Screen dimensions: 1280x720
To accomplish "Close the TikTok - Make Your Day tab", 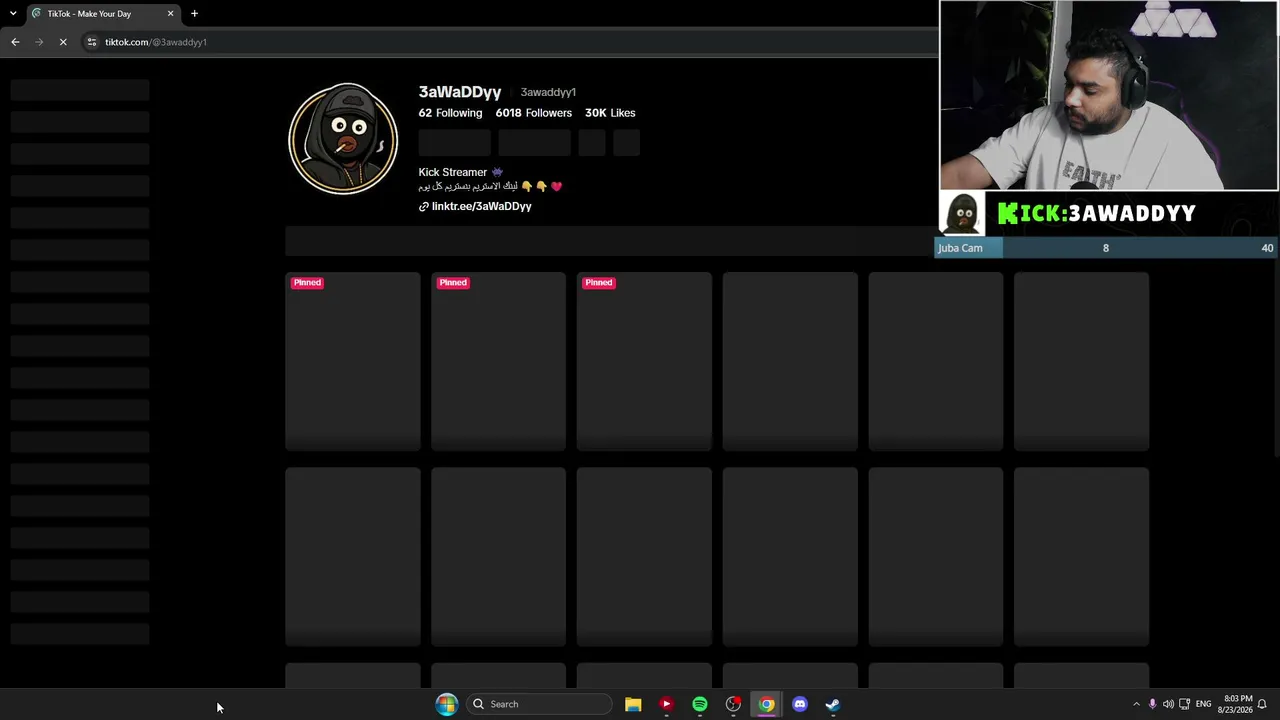I will 170,14.
